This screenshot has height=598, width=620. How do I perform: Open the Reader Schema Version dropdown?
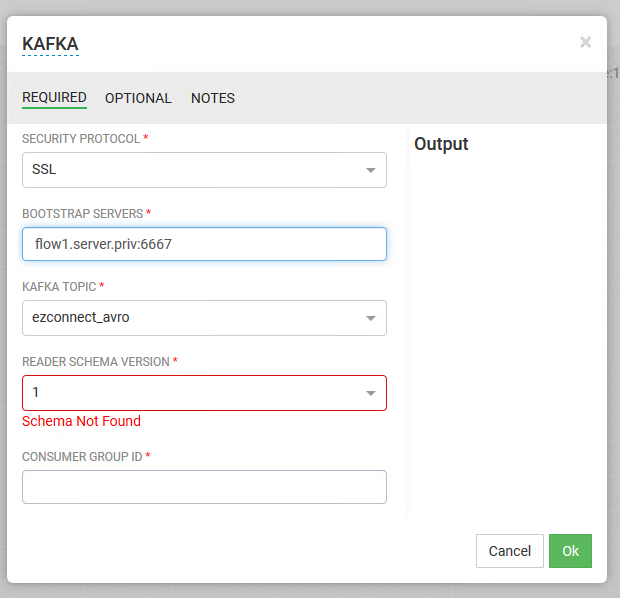tap(190, 393)
